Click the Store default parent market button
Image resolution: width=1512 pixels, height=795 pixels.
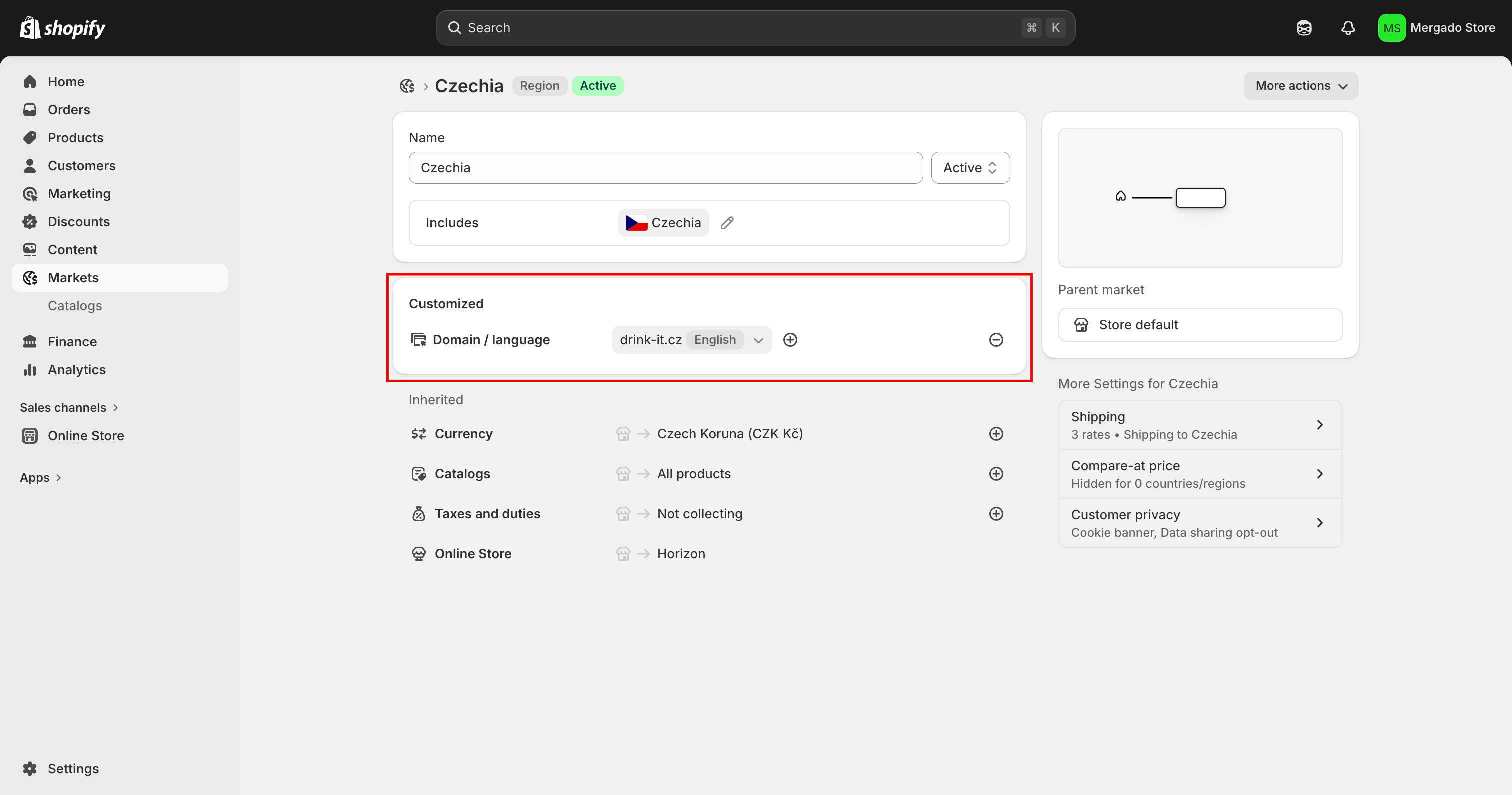click(1199, 324)
